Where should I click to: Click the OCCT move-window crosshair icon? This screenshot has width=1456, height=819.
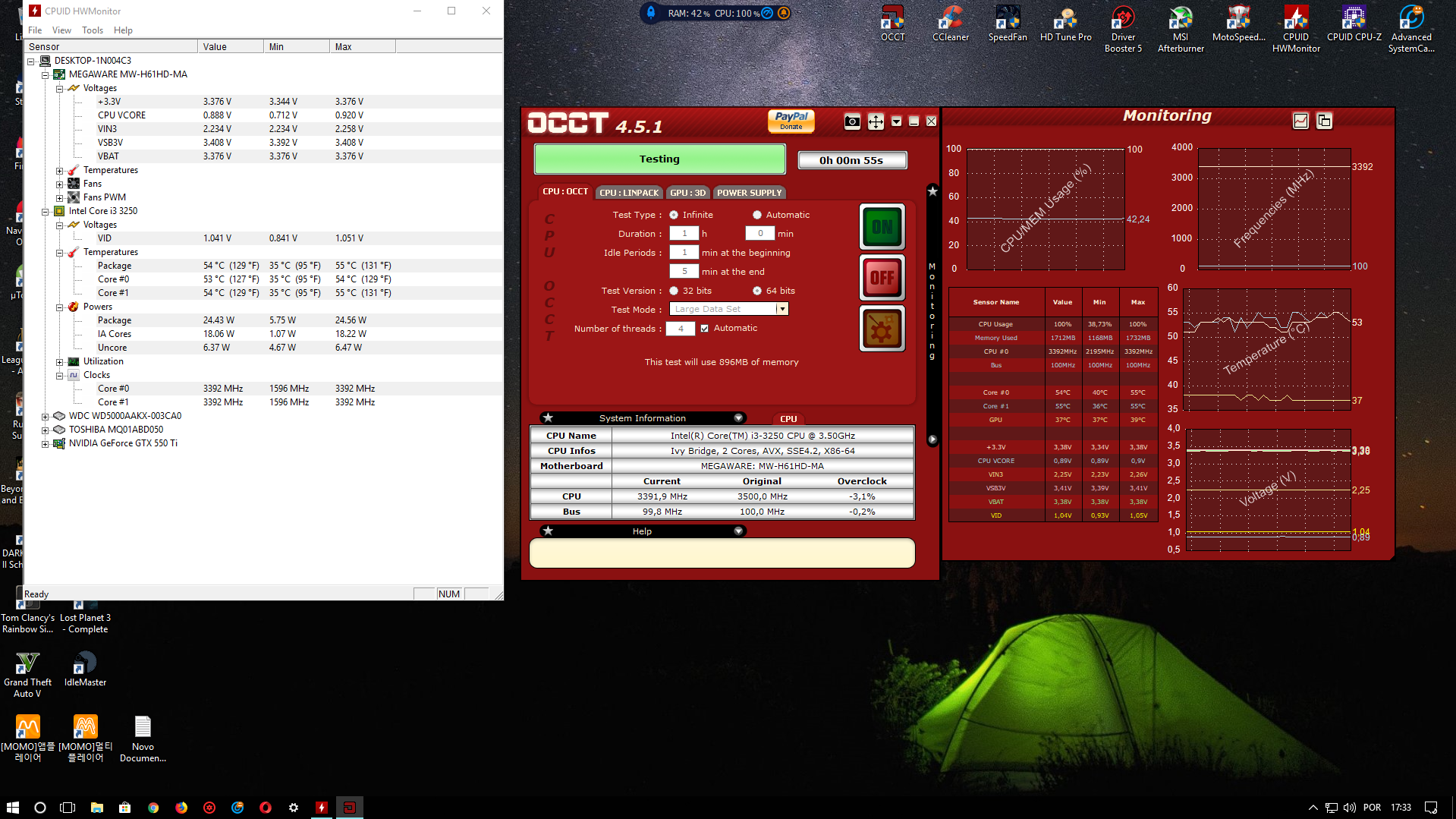point(876,121)
